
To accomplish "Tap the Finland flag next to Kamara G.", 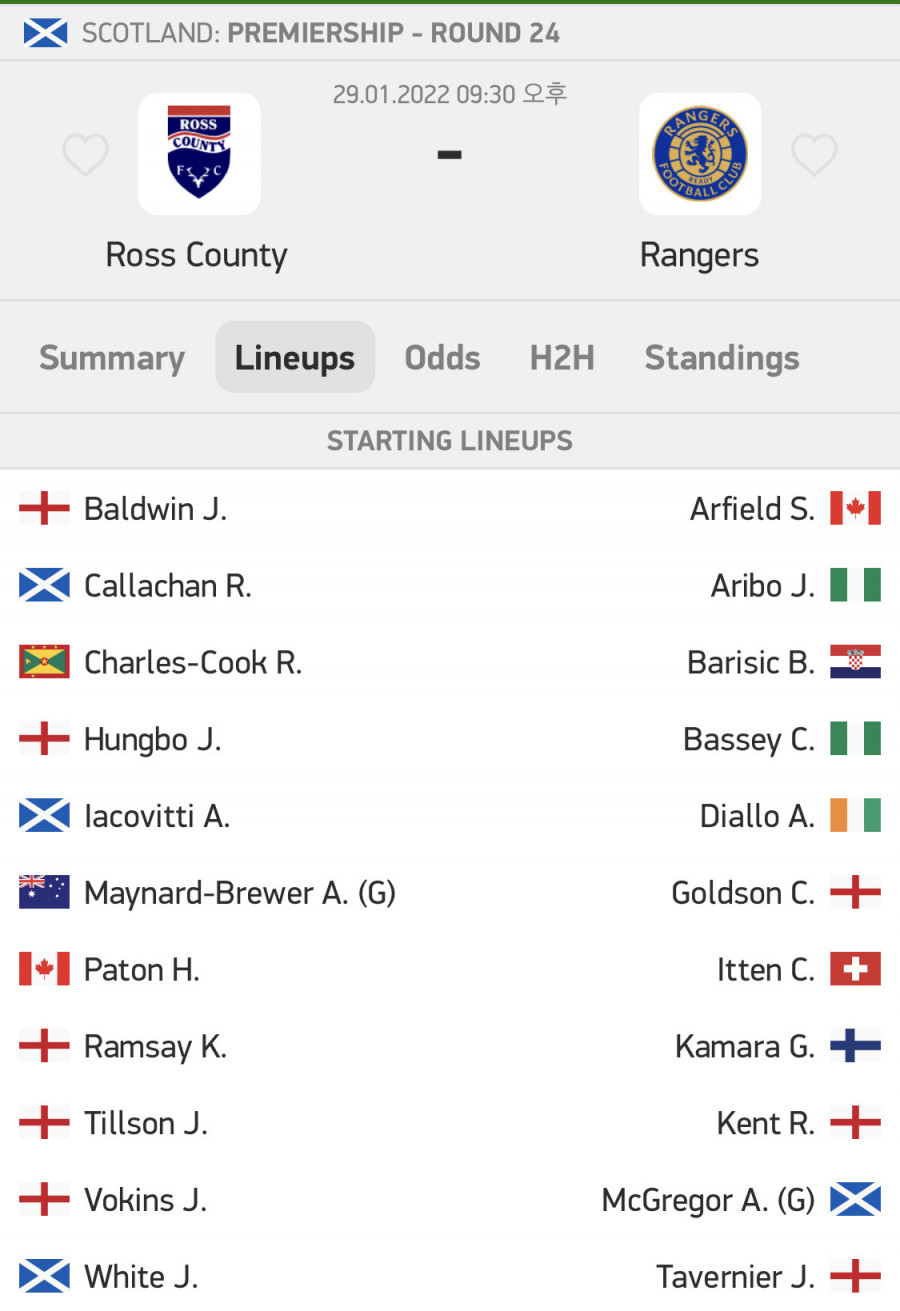I will click(x=855, y=1046).
